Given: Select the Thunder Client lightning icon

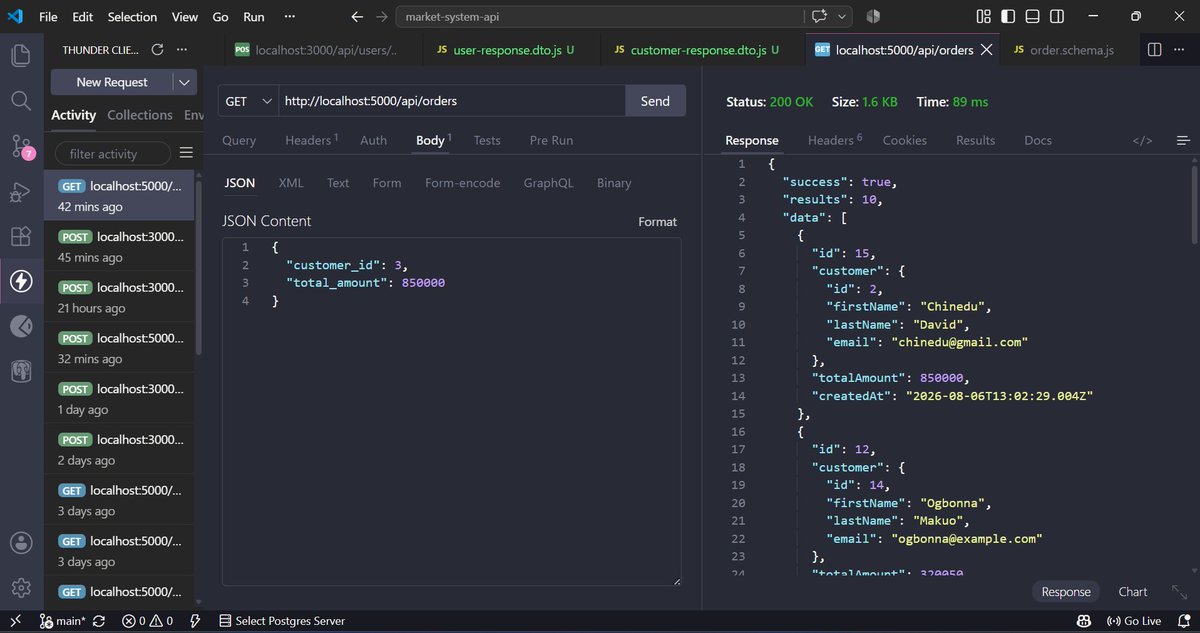Looking at the screenshot, I should pyautogui.click(x=21, y=281).
